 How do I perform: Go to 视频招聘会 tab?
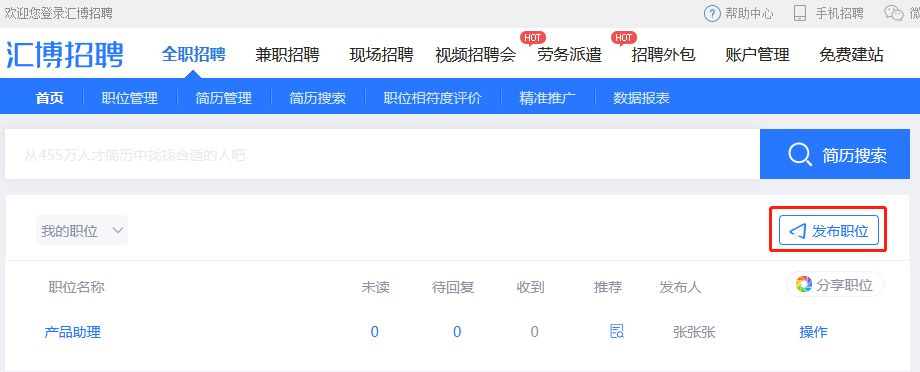[476, 55]
